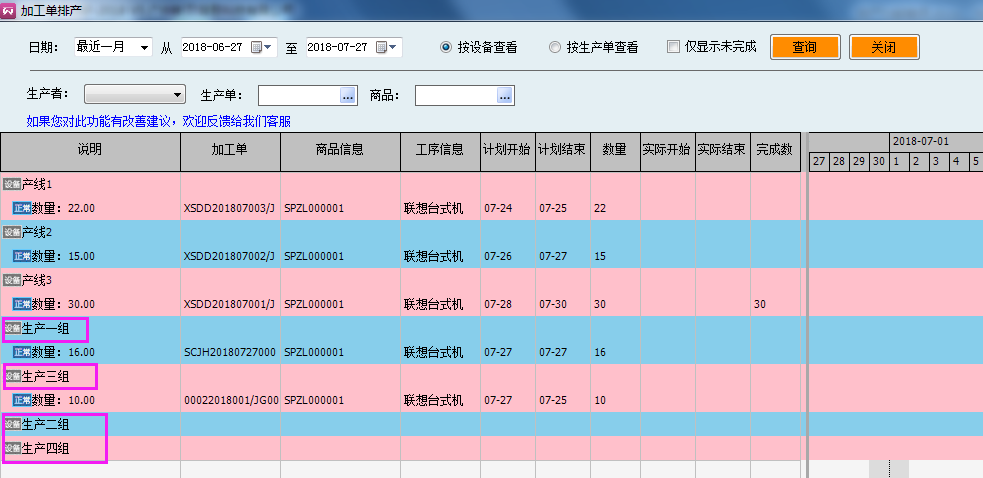983x478 pixels.
Task: Open the product browse ellipsis button
Action: (505, 95)
